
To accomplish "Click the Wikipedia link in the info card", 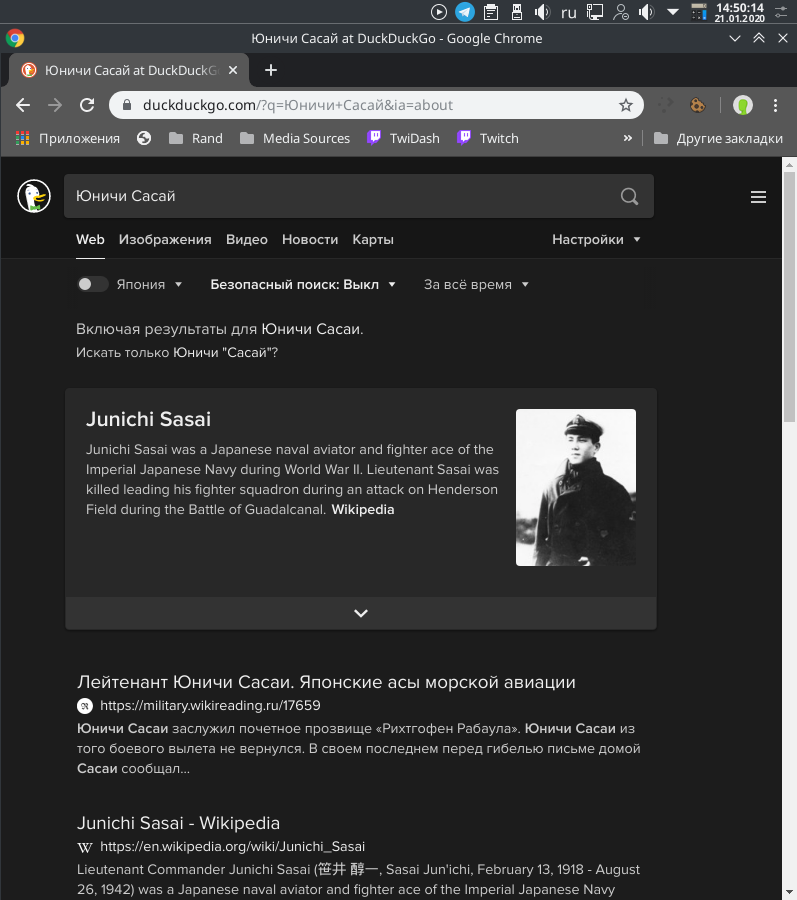I will pos(363,509).
